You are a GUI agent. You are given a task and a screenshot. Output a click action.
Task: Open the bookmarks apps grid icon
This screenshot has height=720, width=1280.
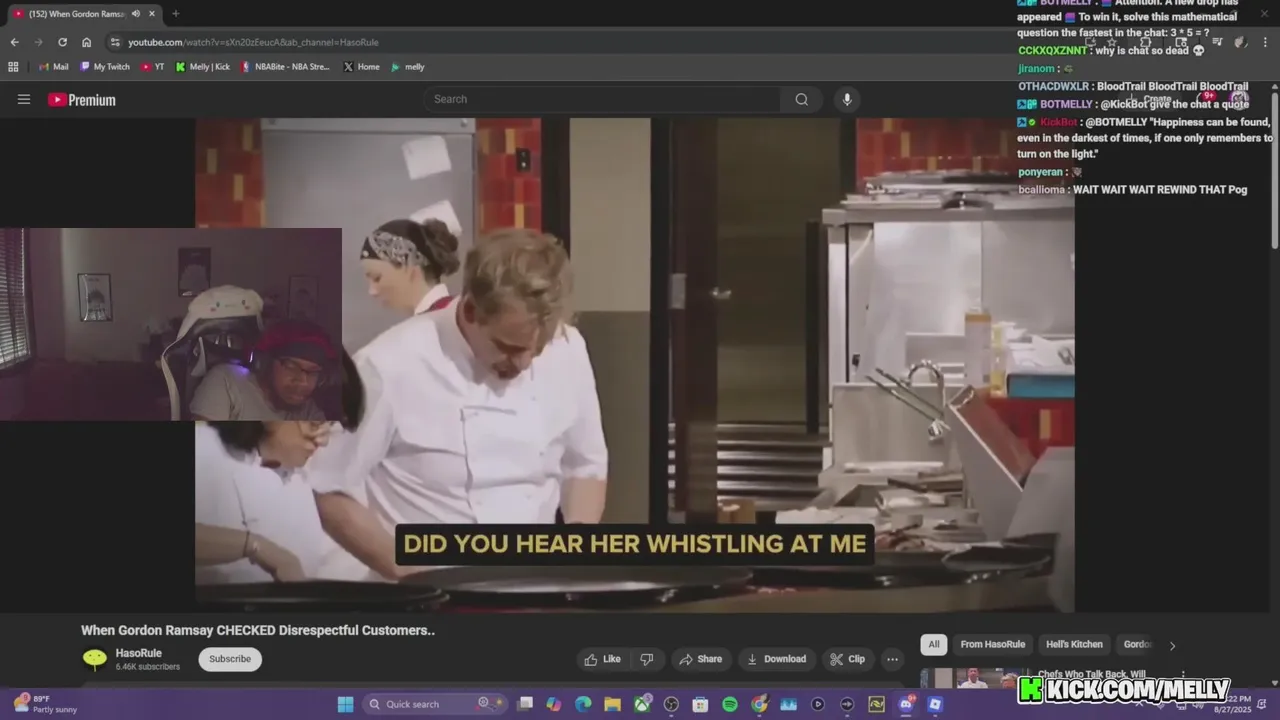pyautogui.click(x=13, y=67)
